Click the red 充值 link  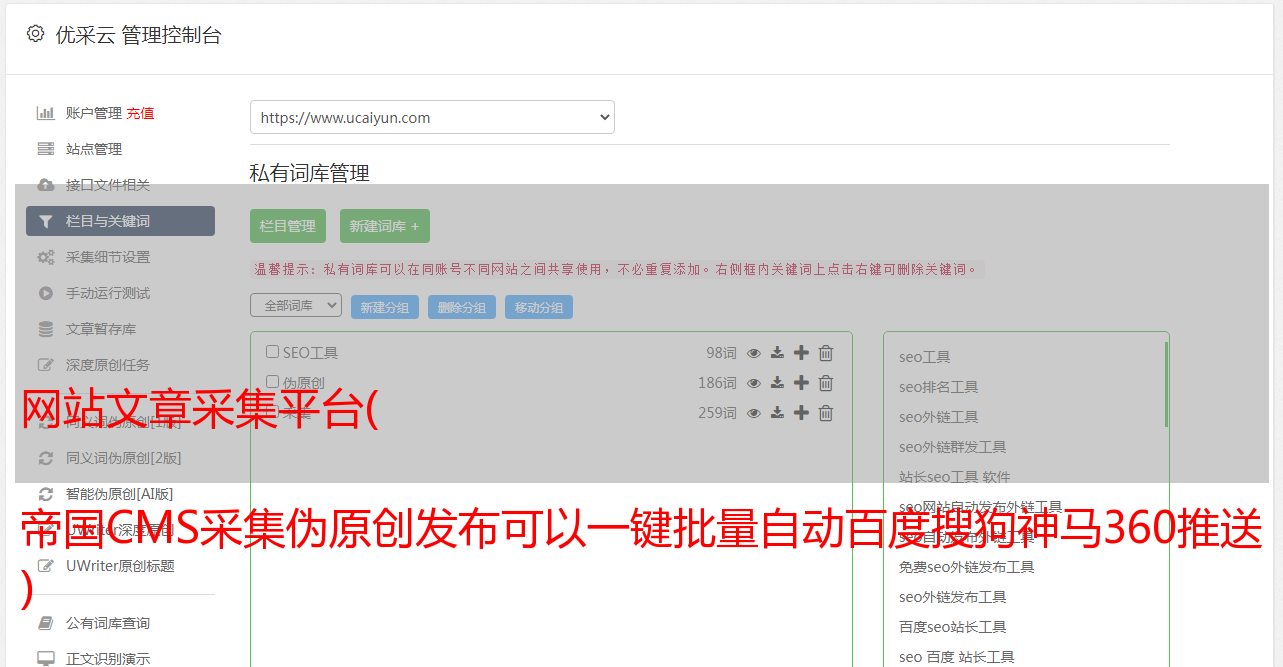click(140, 113)
